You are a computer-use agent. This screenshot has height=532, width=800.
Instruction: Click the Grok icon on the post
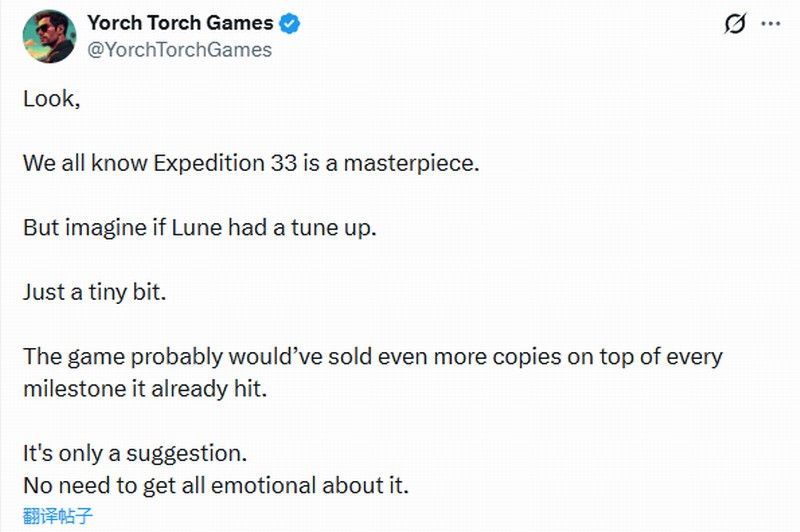click(735, 24)
